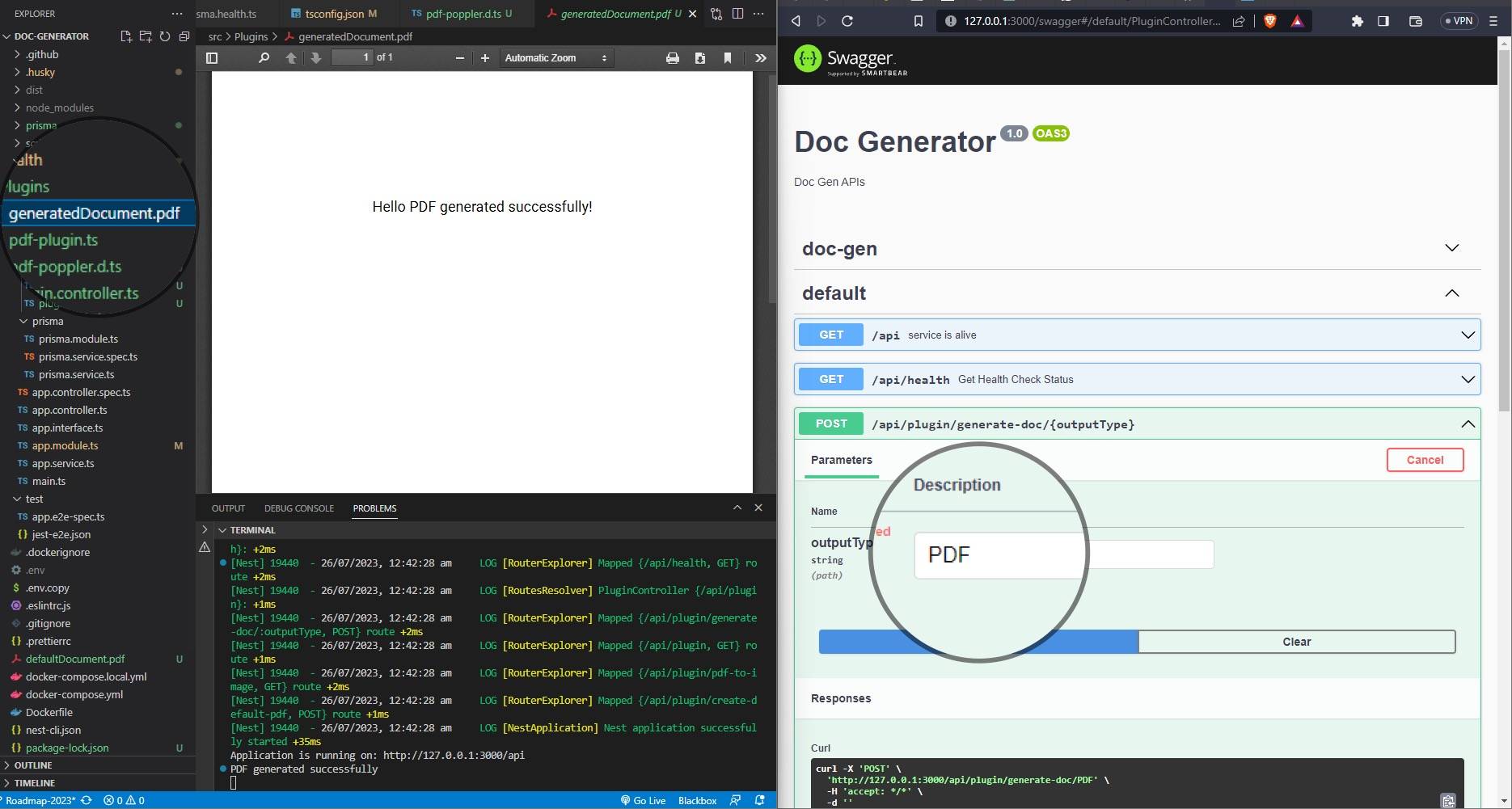Click the Clear button under outputType
The width and height of the screenshot is (1512, 809).
[x=1296, y=641]
